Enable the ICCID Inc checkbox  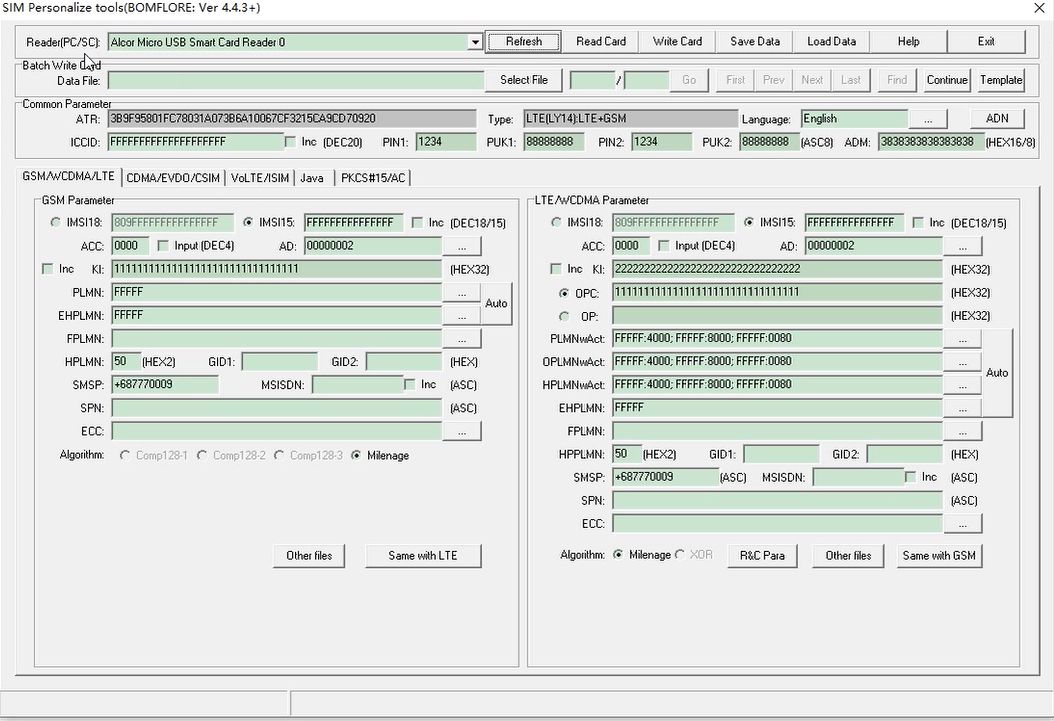tap(291, 142)
